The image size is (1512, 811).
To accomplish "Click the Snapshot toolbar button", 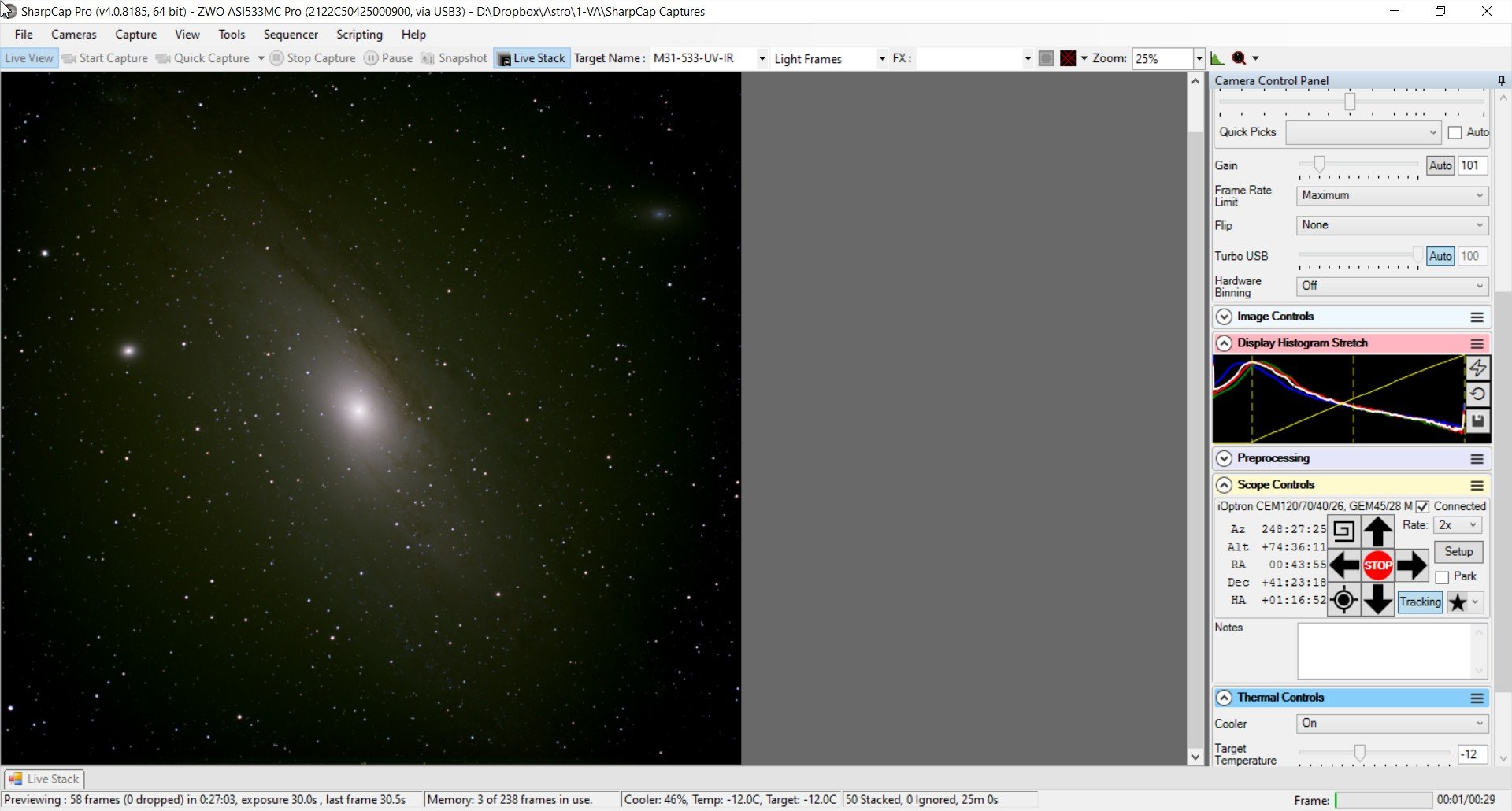I will [454, 58].
